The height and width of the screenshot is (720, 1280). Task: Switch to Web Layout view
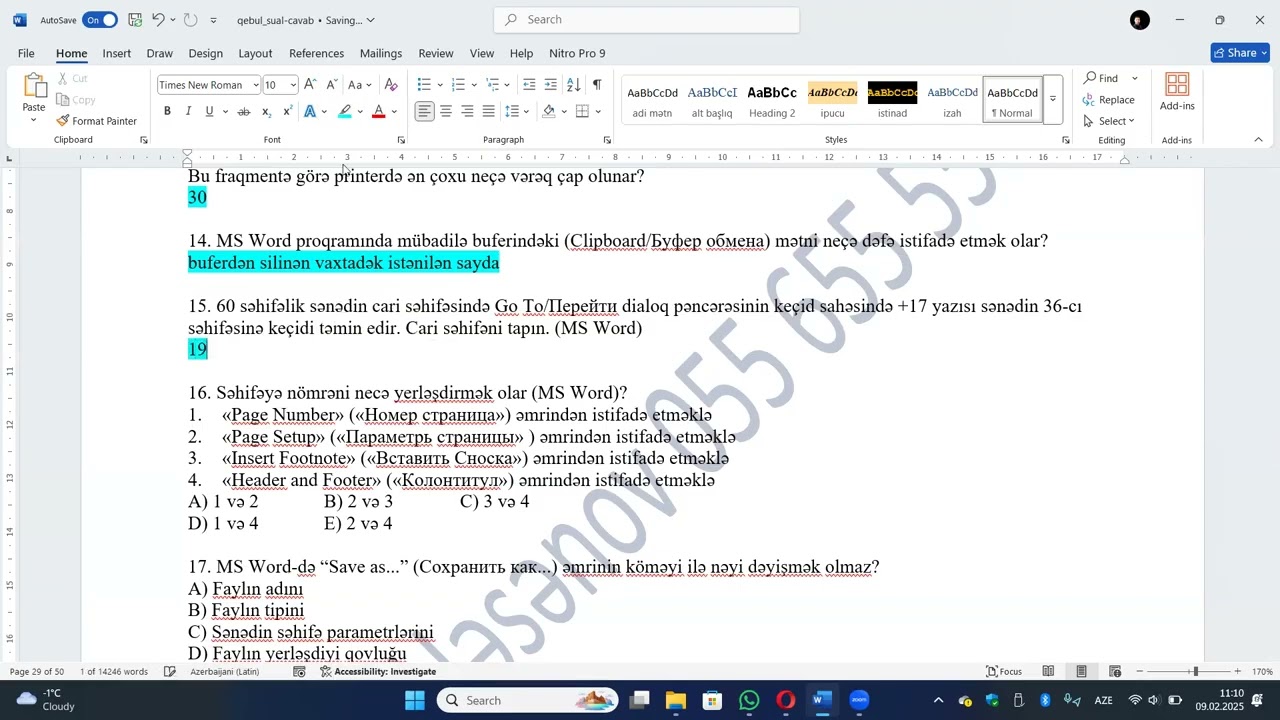point(1115,672)
